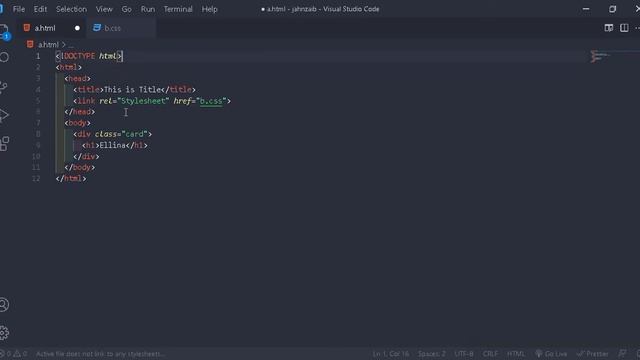This screenshot has height=360, width=640.
Task: Click the feedback icon in the status bar
Action: coord(622,354)
